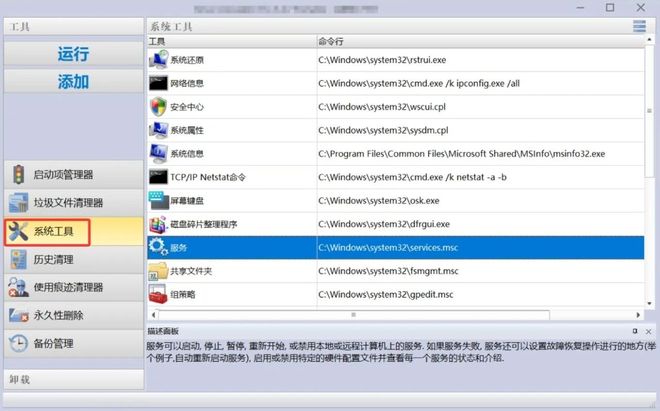Click the tool list vertical scrollbar thumb
This screenshot has width=660, height=411.
[x=649, y=111]
